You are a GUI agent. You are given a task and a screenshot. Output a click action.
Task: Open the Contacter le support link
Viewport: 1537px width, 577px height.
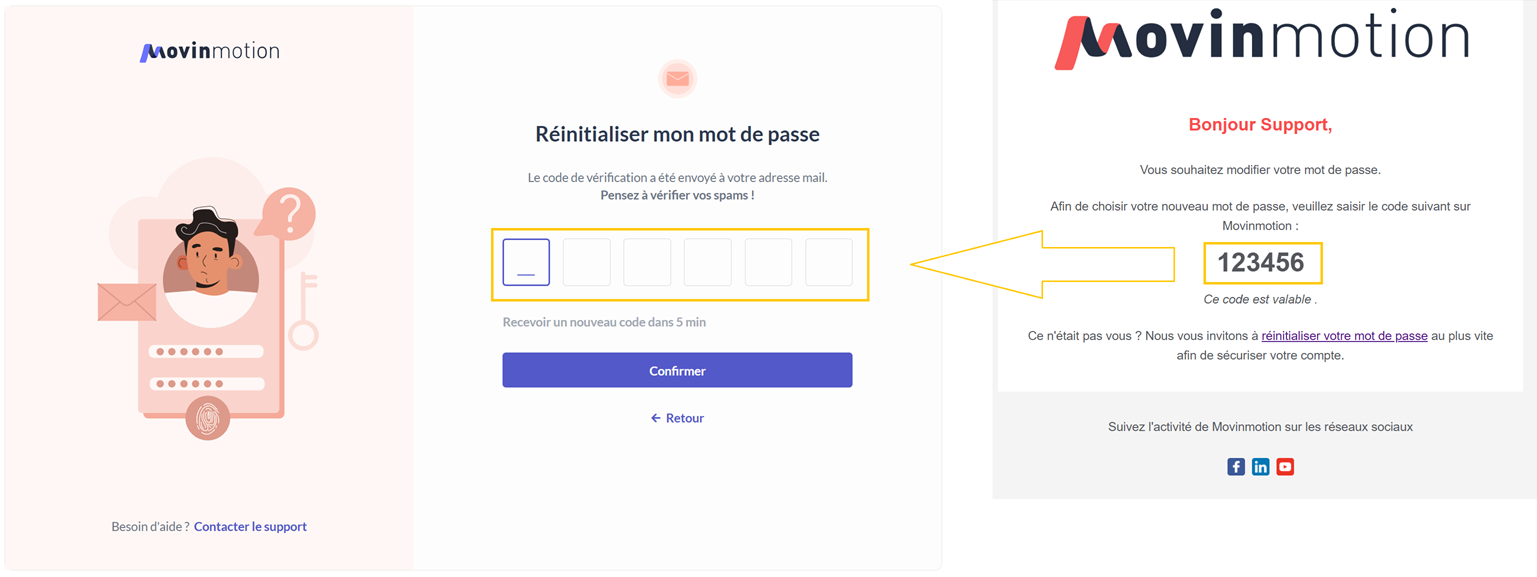click(x=250, y=527)
